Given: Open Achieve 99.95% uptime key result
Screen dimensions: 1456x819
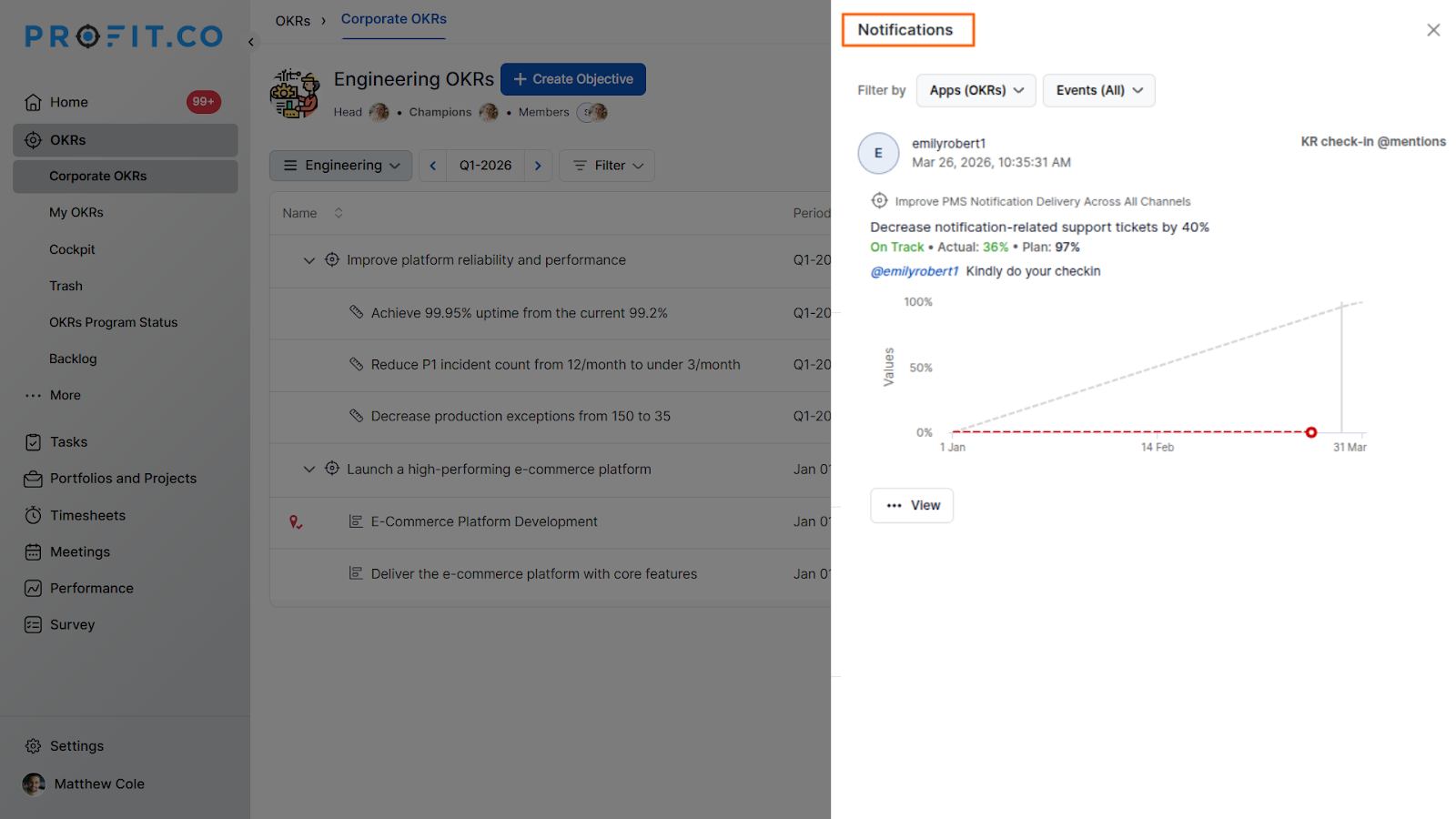Looking at the screenshot, I should click(x=519, y=313).
